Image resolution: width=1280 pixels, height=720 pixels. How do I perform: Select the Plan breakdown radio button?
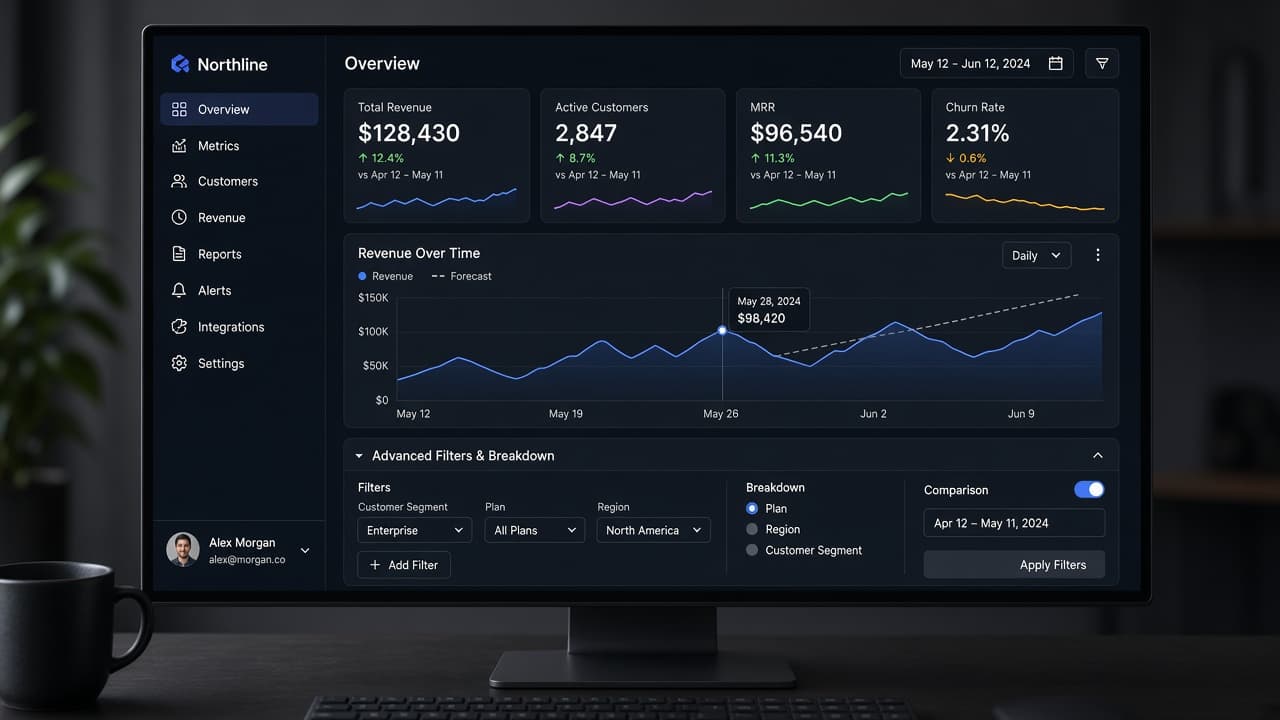click(x=752, y=508)
